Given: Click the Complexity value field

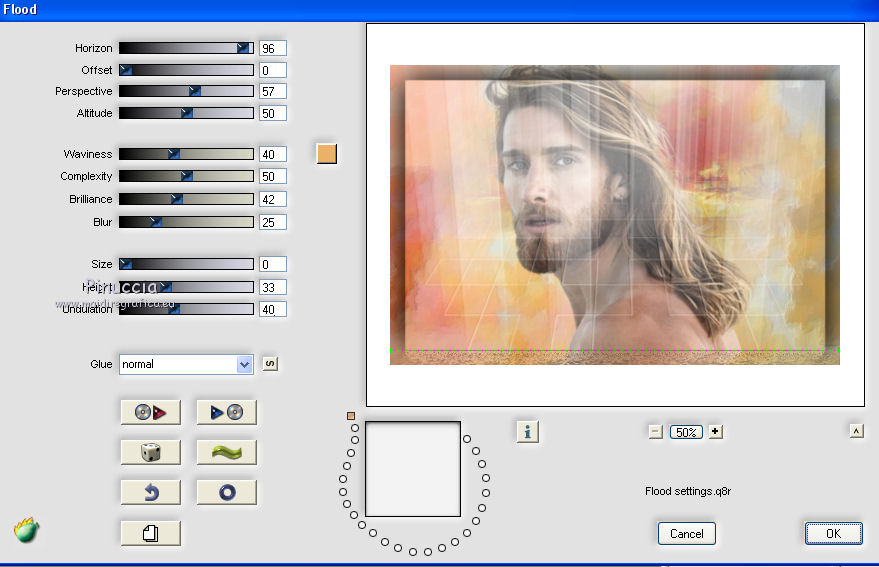Looking at the screenshot, I should point(272,176).
